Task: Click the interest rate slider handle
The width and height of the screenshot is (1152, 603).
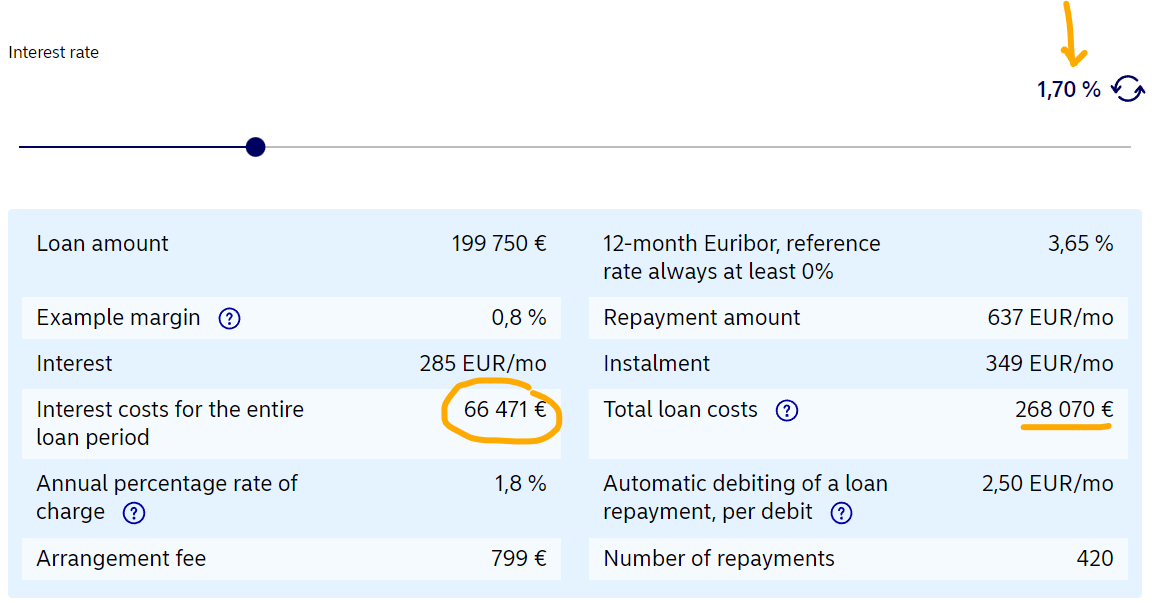Action: (255, 147)
